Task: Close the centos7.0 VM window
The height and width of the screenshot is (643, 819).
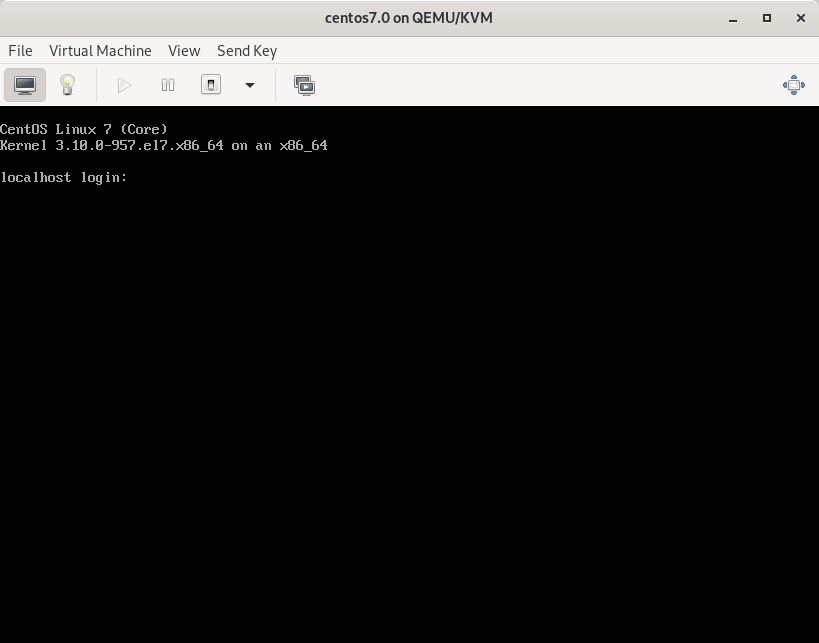Action: 799,18
